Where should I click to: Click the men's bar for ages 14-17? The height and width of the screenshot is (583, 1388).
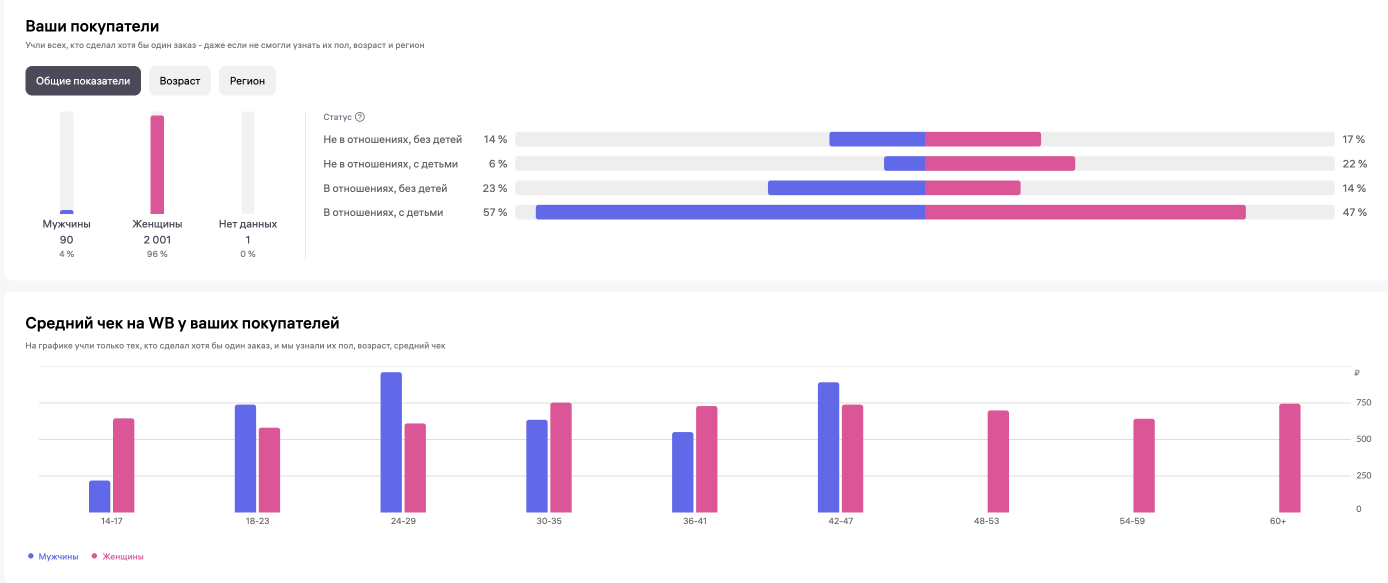pyautogui.click(x=100, y=496)
